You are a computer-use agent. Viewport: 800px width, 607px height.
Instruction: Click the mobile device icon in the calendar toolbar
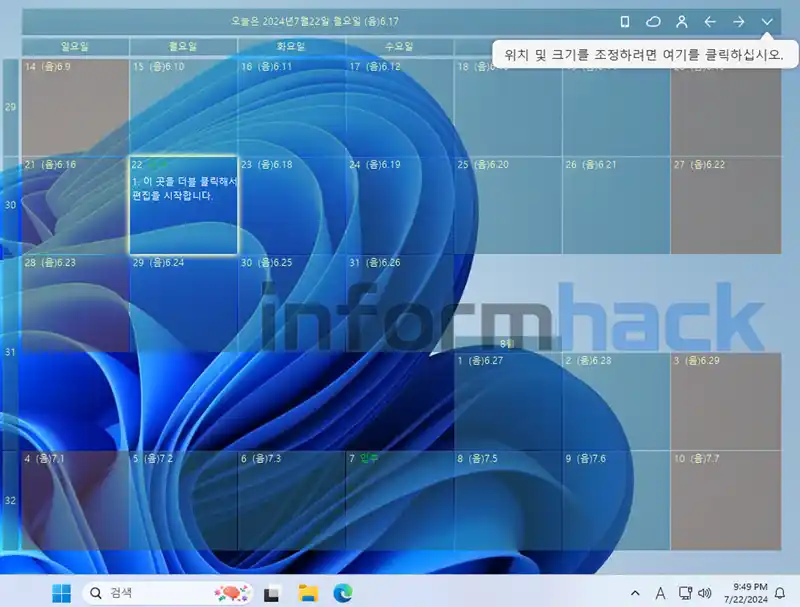click(625, 20)
